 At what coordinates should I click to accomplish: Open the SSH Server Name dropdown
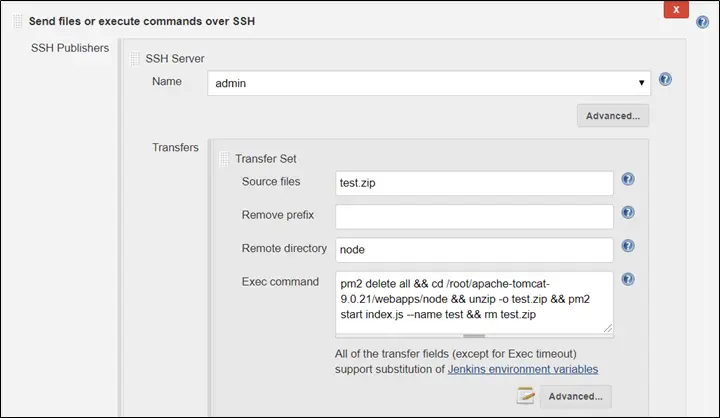click(429, 83)
